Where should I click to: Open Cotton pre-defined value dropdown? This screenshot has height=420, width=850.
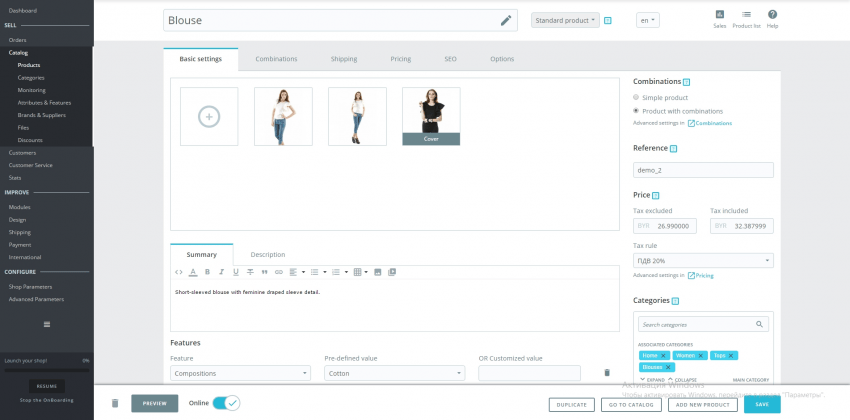point(395,373)
